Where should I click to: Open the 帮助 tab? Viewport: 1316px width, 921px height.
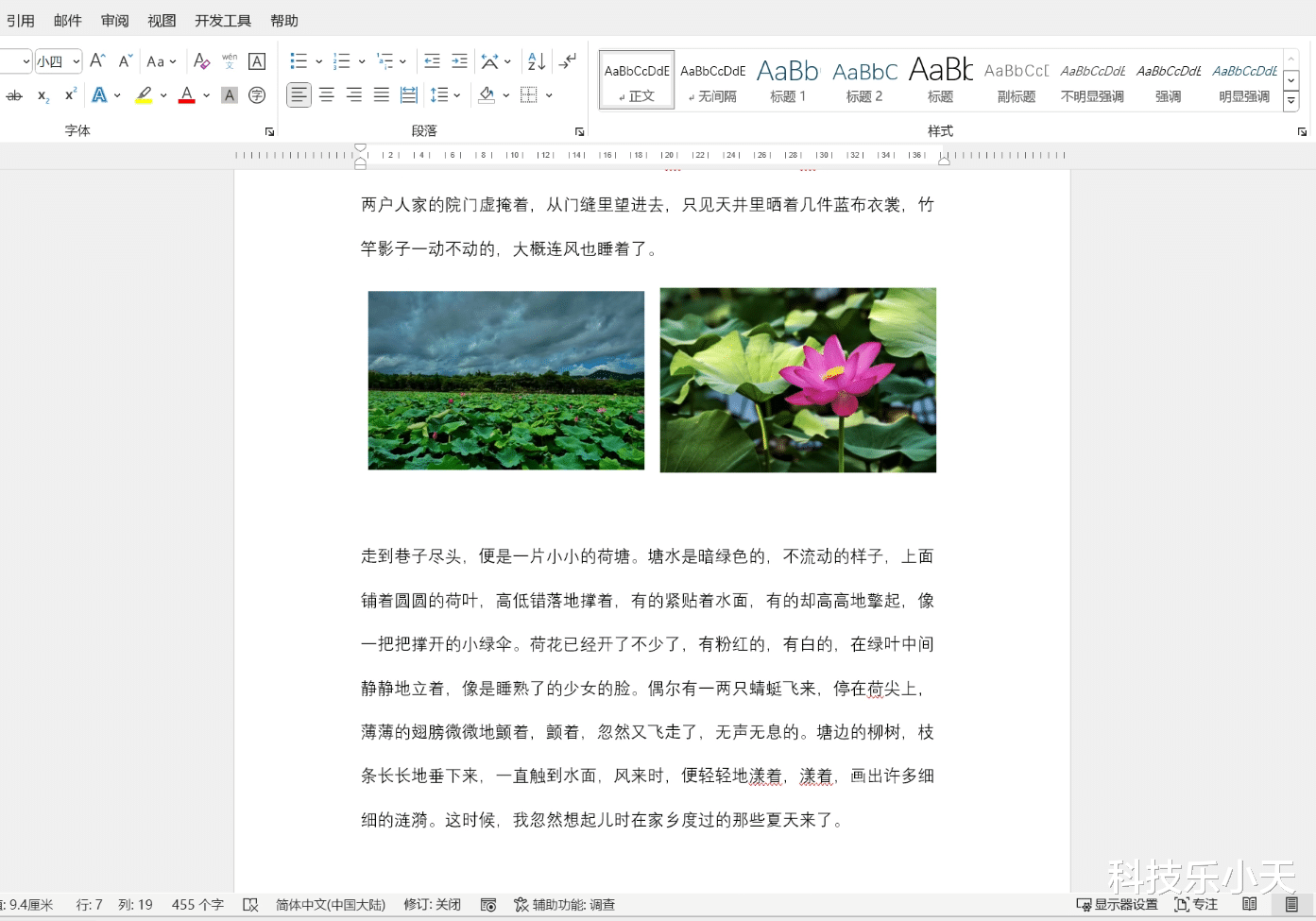coord(284,21)
